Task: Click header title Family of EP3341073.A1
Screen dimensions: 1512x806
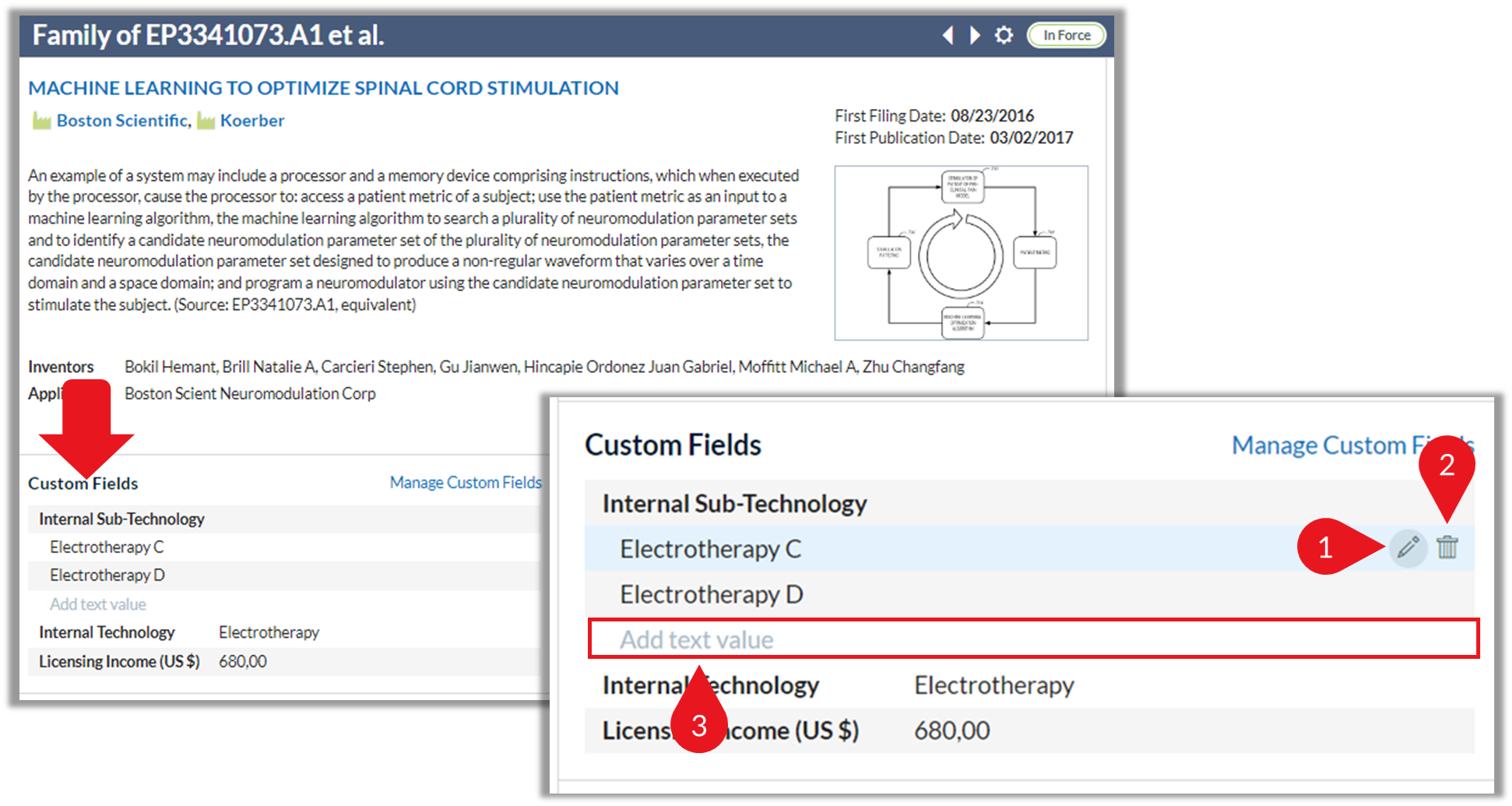Action: pyautogui.click(x=208, y=35)
